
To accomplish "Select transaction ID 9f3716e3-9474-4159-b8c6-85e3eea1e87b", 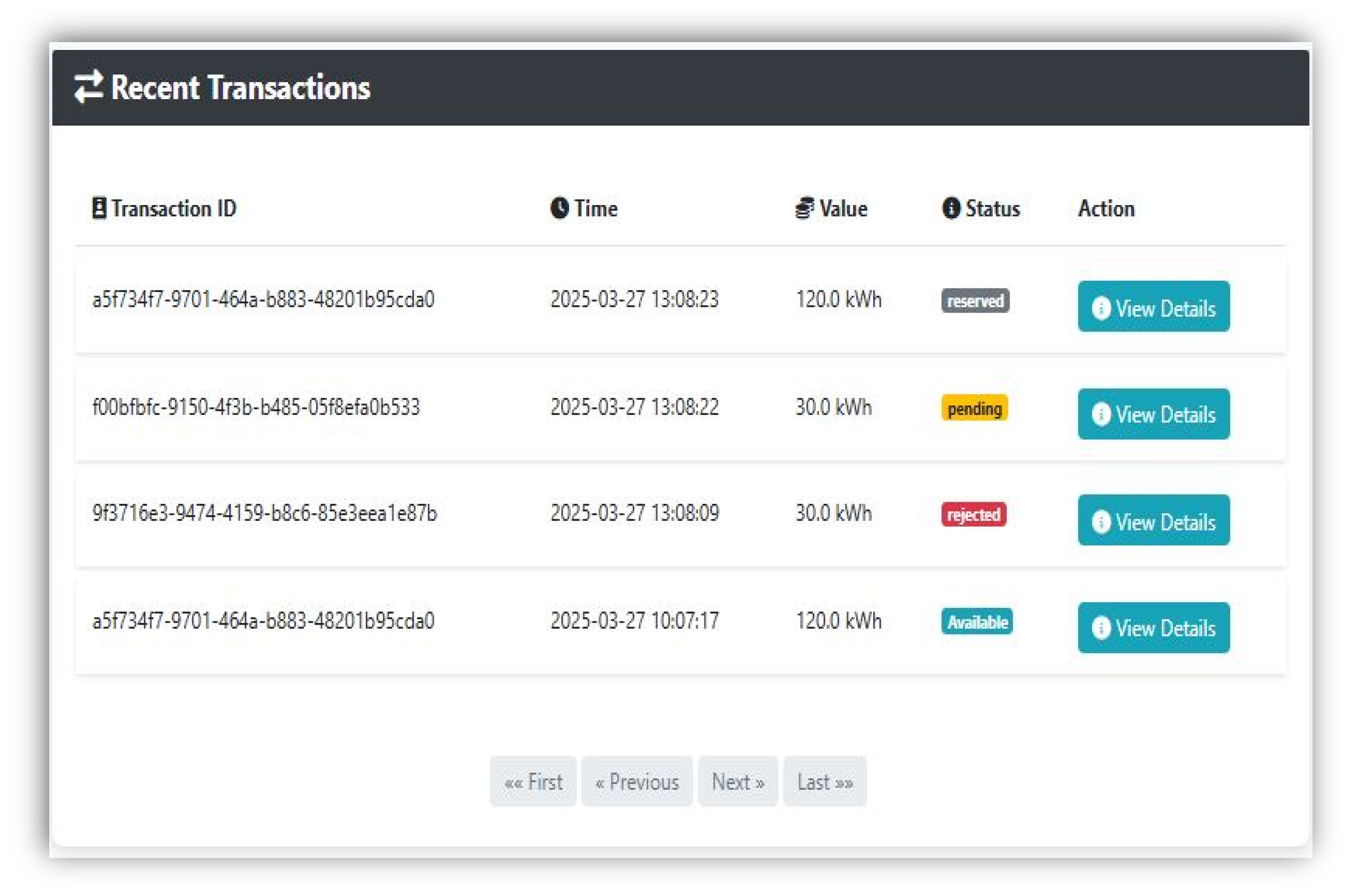I will click(264, 513).
